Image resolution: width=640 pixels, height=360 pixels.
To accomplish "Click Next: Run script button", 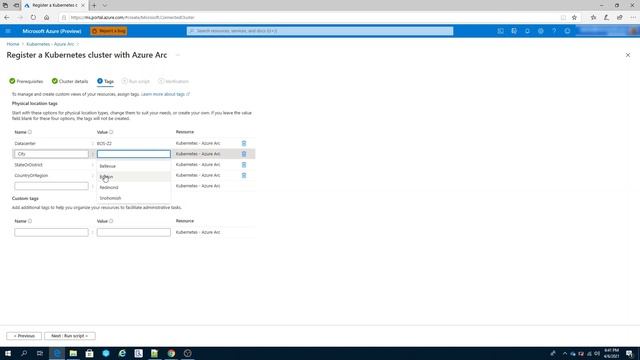I will click(x=70, y=336).
